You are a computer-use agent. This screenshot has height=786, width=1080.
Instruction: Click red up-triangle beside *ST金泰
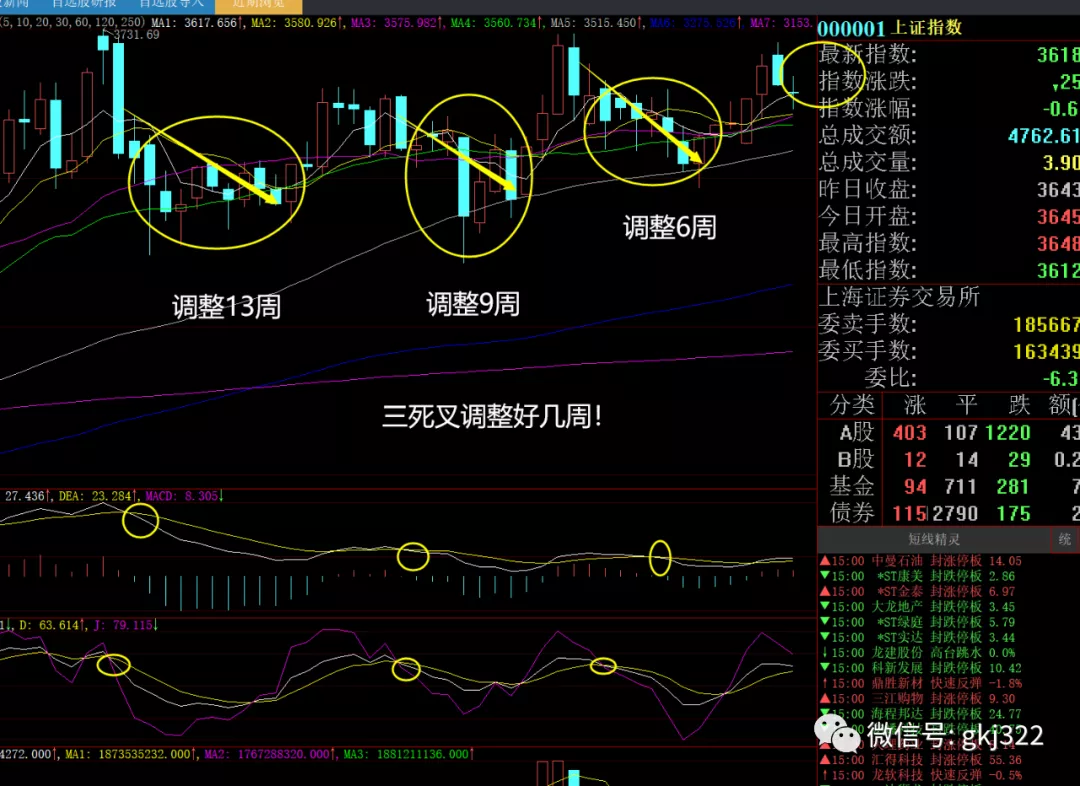pos(823,592)
